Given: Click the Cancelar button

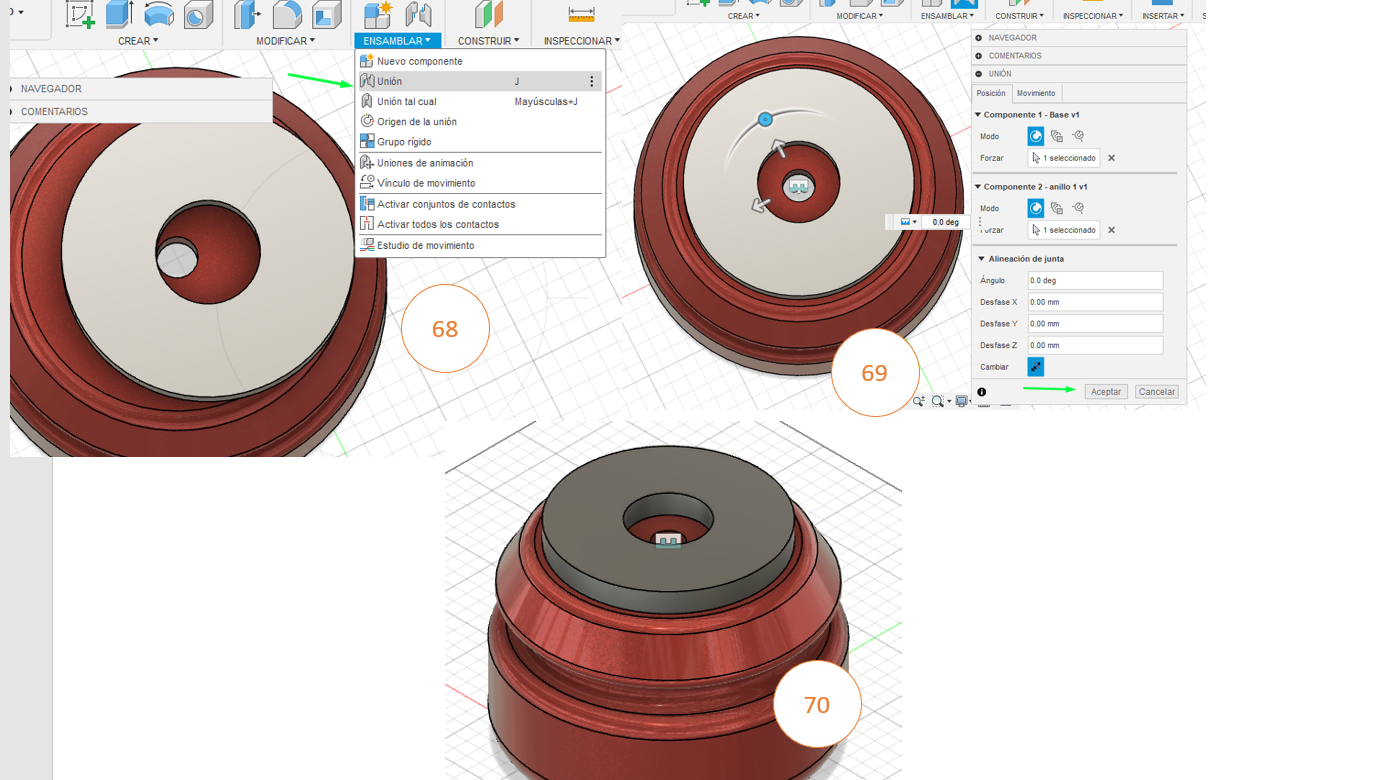Looking at the screenshot, I should point(1157,392).
